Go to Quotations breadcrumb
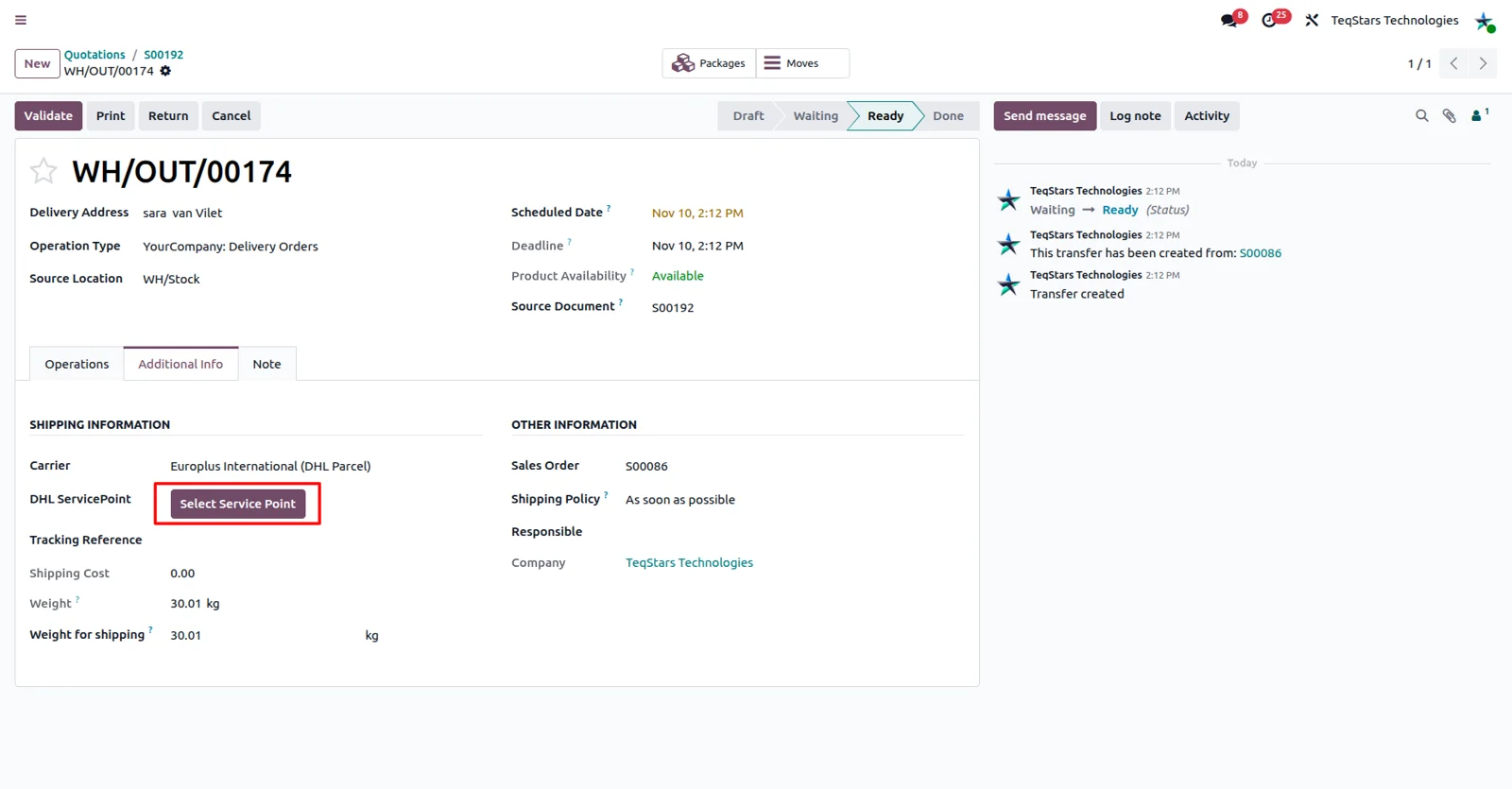1512x789 pixels. (x=94, y=55)
